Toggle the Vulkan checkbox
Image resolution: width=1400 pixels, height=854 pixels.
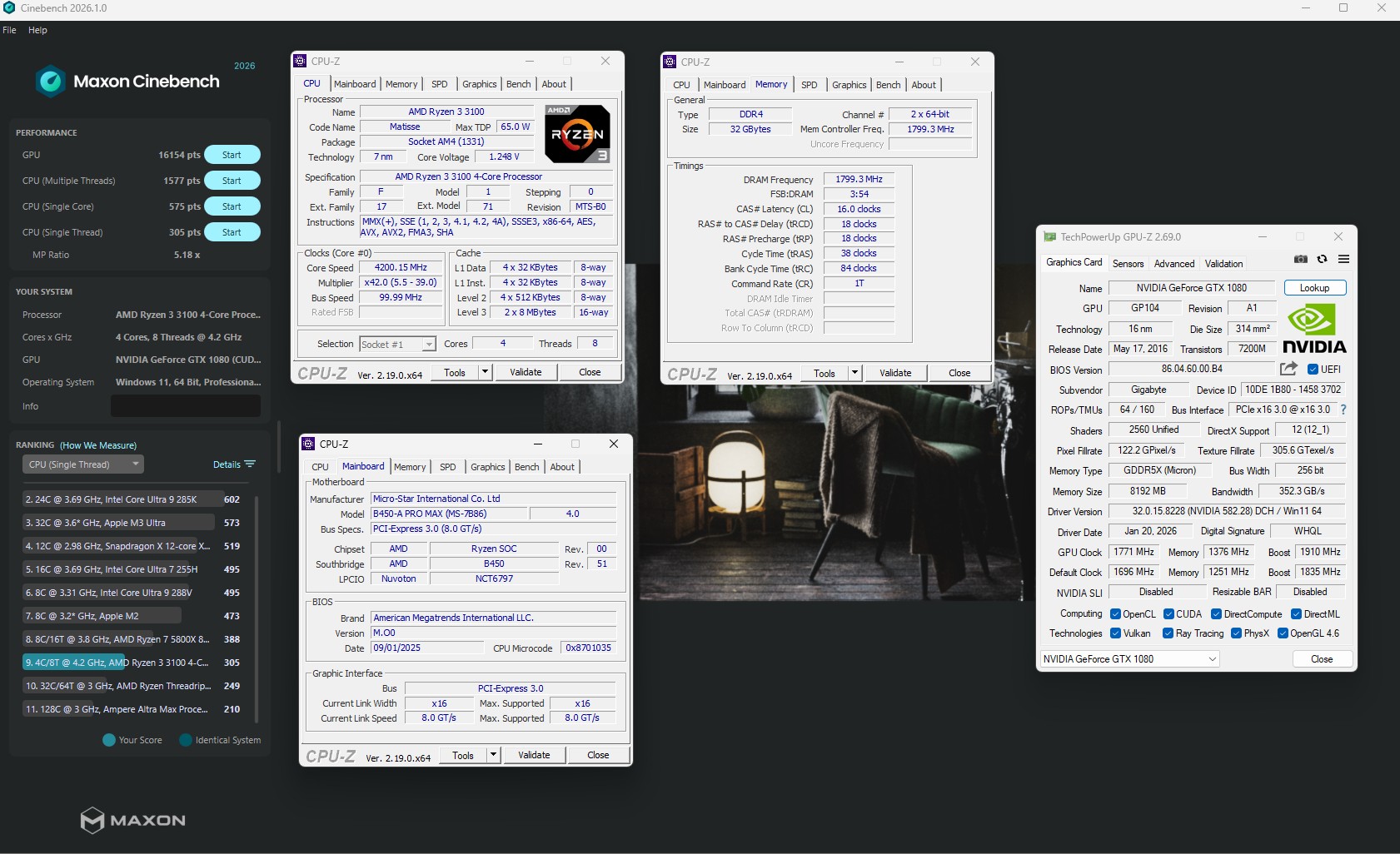click(1115, 633)
